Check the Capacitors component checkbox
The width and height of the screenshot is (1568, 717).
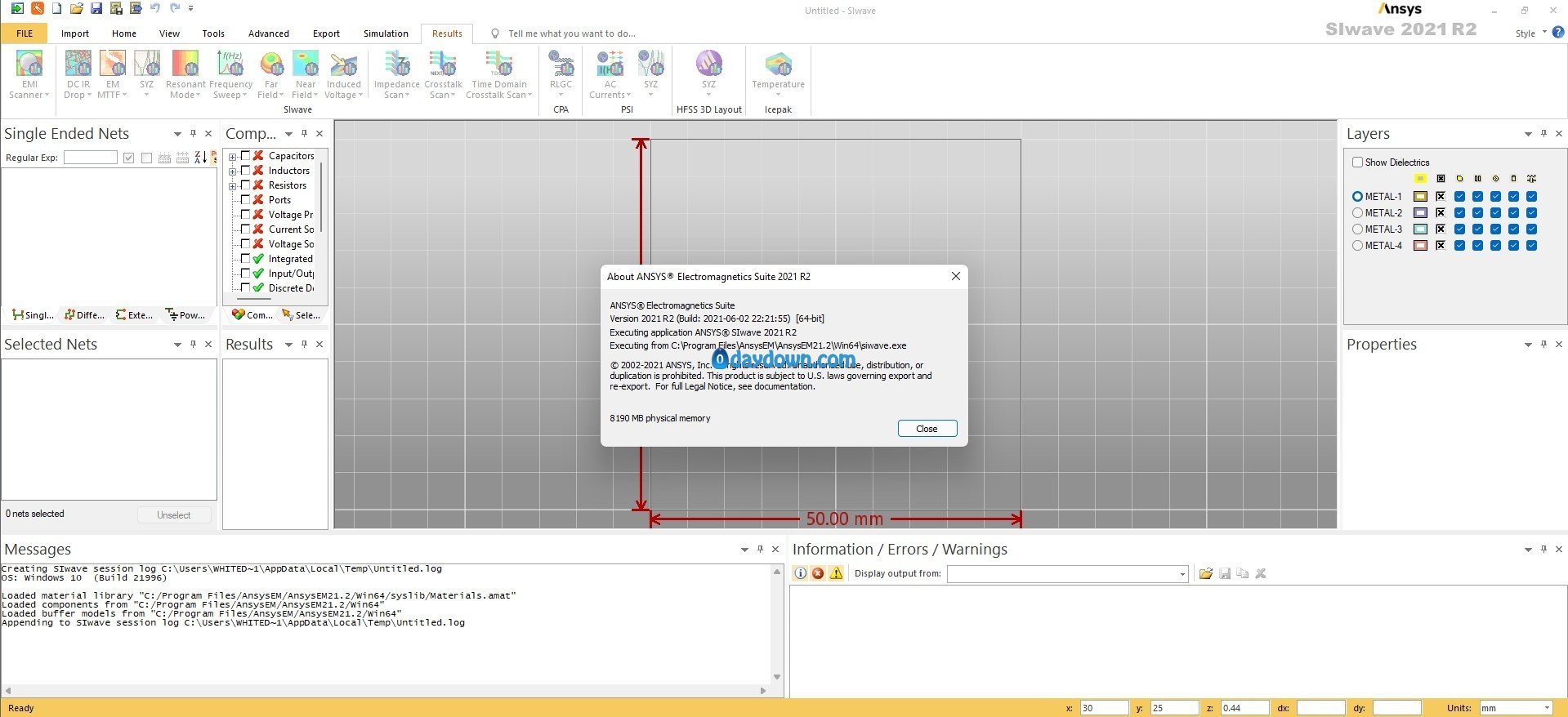245,156
